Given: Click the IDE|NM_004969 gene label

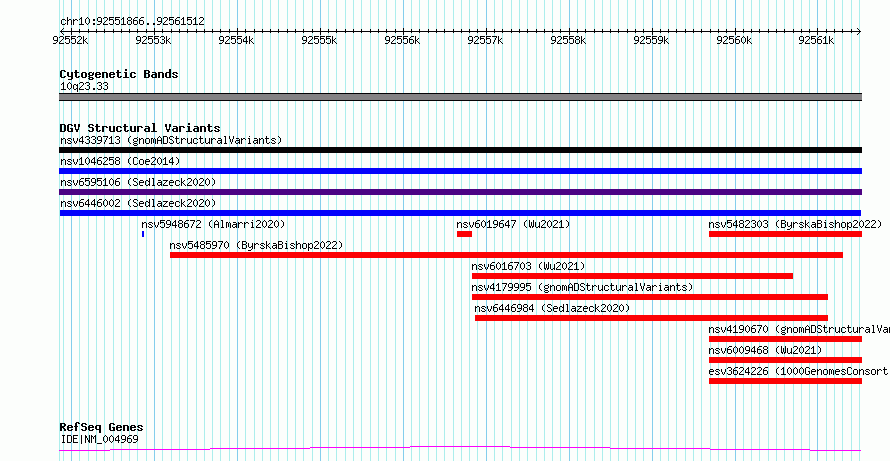Looking at the screenshot, I should click(99, 439).
